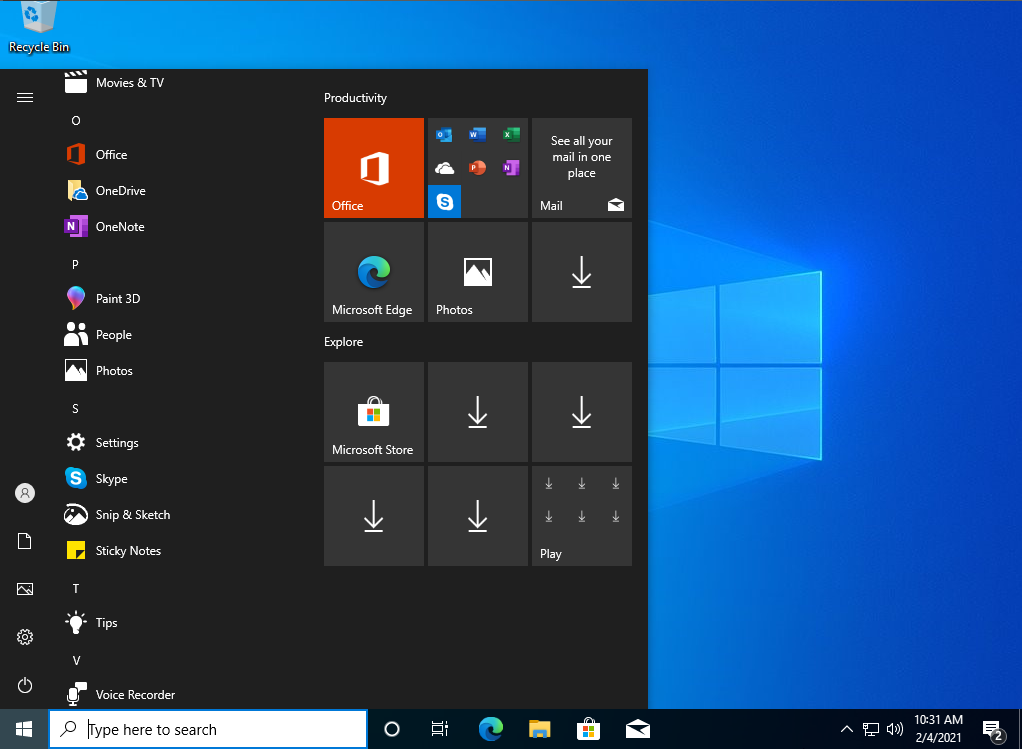Open the small Excel tile

click(511, 135)
